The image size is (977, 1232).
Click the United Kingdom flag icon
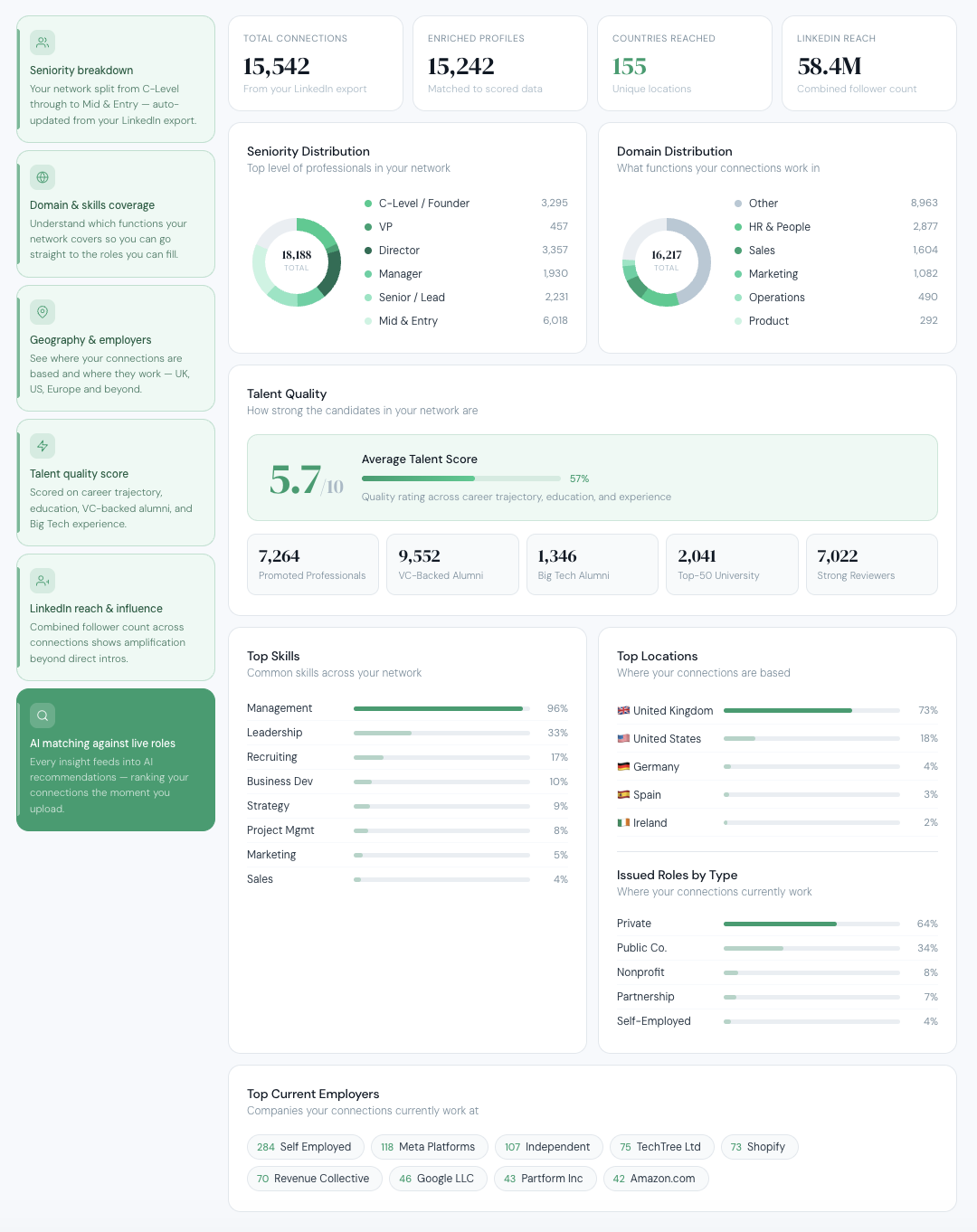point(623,711)
